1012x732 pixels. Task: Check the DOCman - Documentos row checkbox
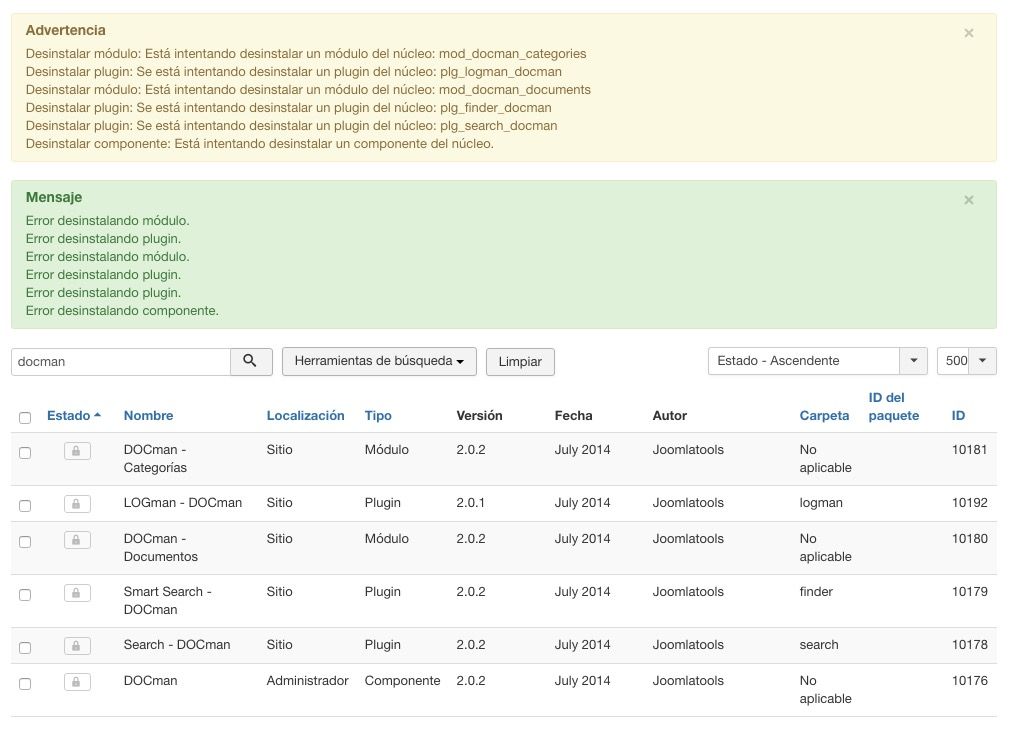pos(25,542)
